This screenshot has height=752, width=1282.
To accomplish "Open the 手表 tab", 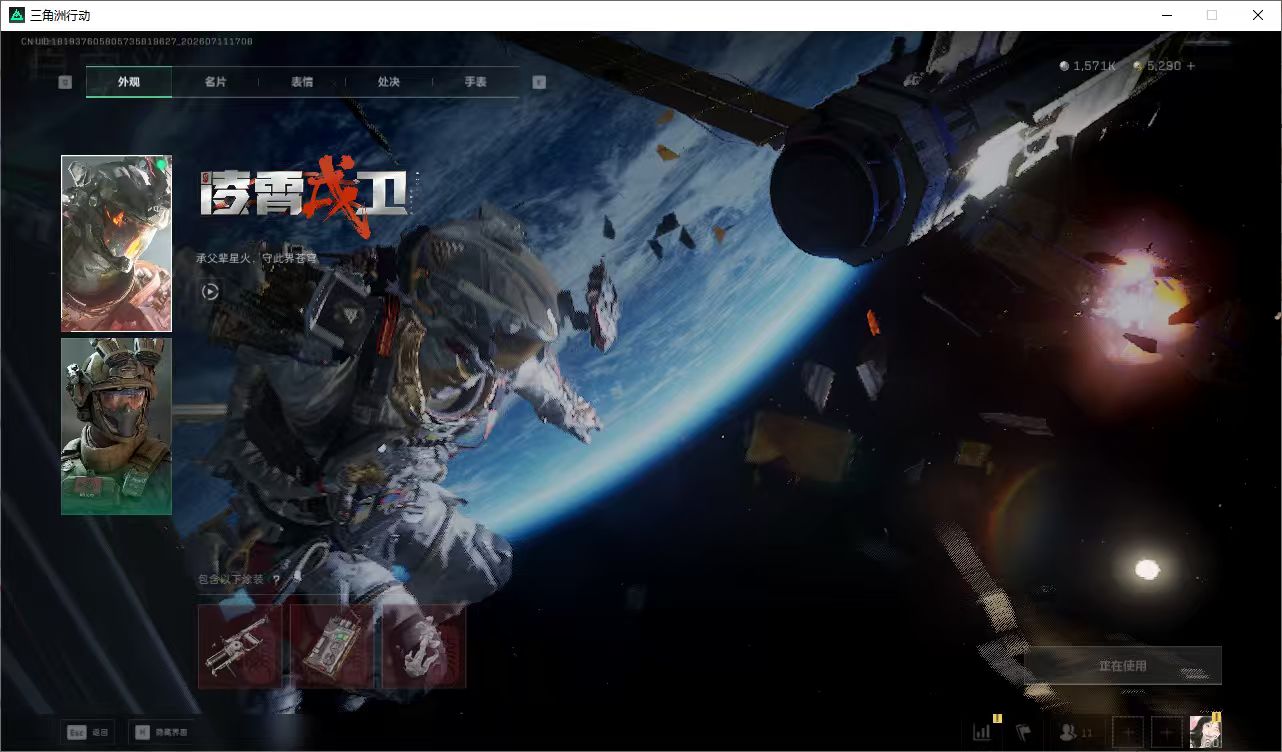I will pyautogui.click(x=475, y=82).
